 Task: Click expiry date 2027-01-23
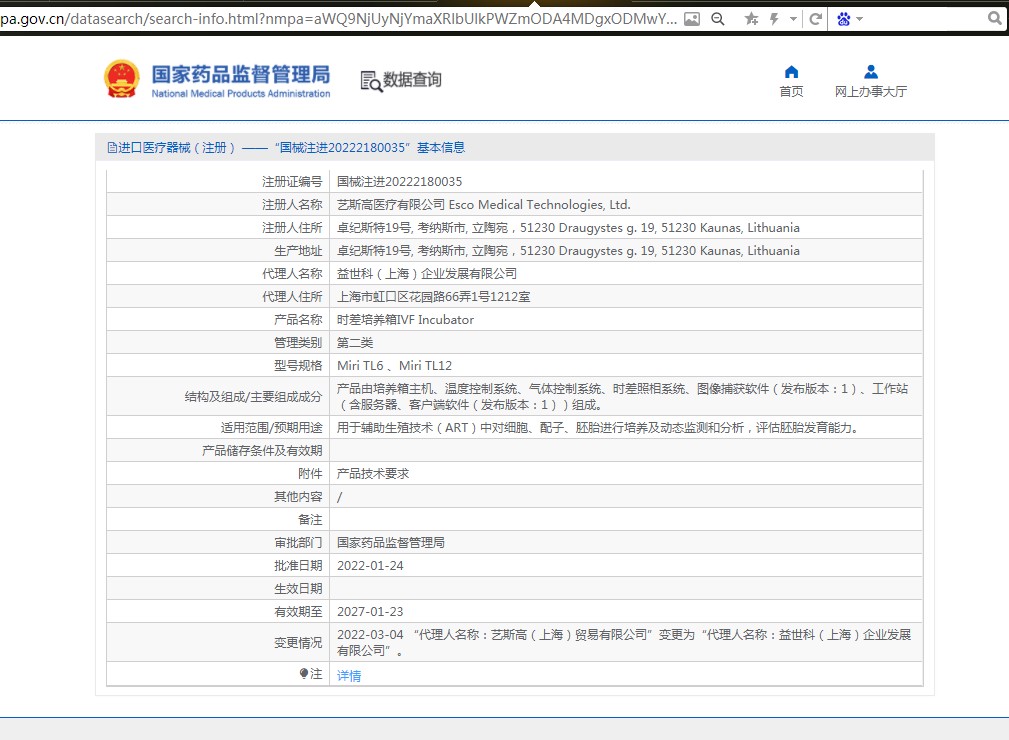pyautogui.click(x=370, y=611)
